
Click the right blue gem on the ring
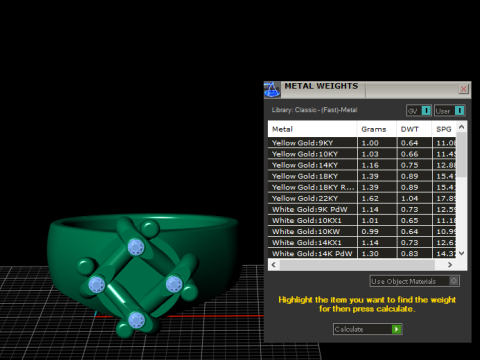click(174, 284)
